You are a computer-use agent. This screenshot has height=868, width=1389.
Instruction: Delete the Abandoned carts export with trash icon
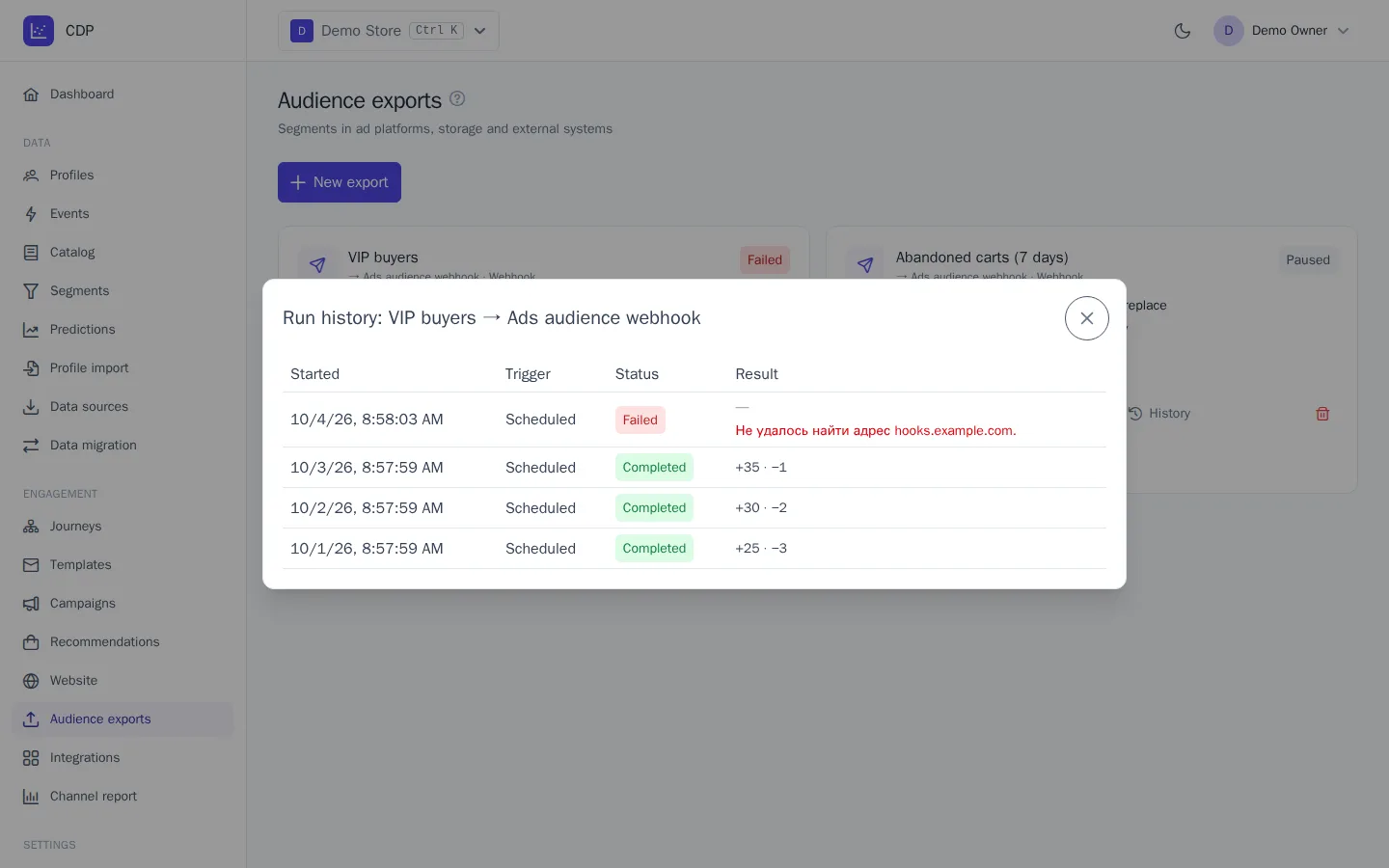point(1322,414)
